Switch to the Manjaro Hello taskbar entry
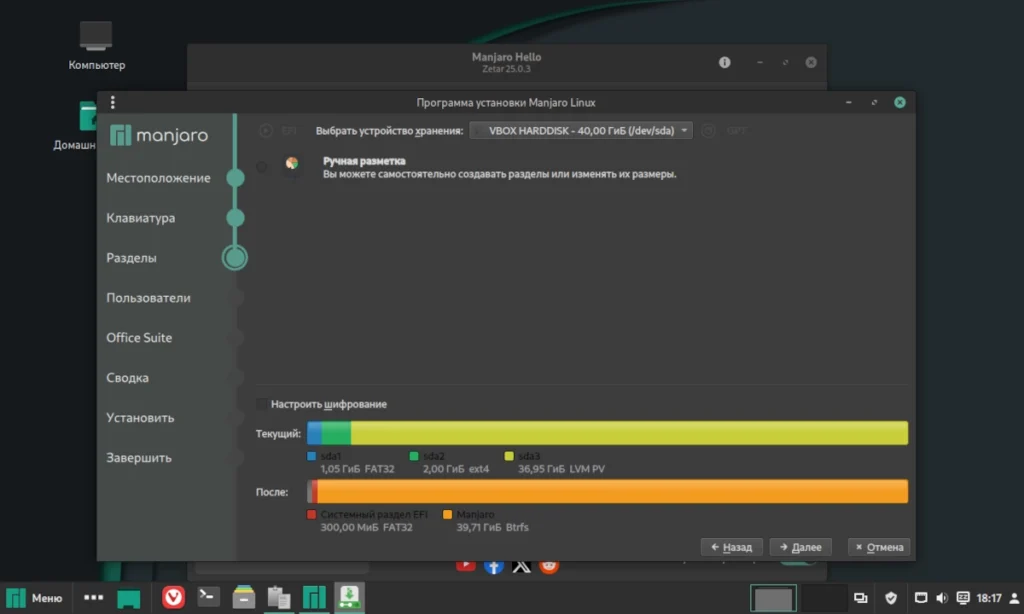This screenshot has width=1024, height=614. coord(314,598)
